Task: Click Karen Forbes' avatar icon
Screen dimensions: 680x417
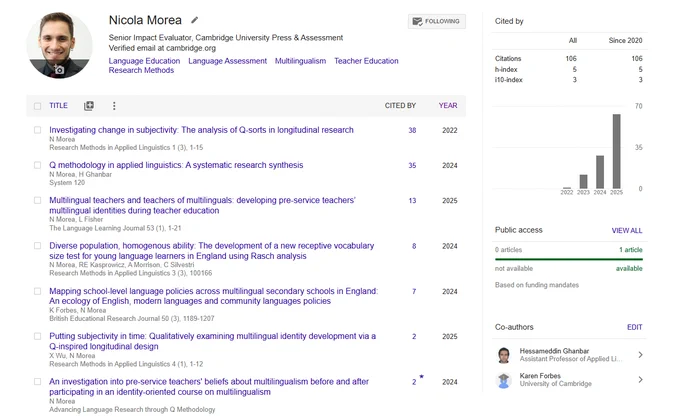Action: pyautogui.click(x=503, y=380)
